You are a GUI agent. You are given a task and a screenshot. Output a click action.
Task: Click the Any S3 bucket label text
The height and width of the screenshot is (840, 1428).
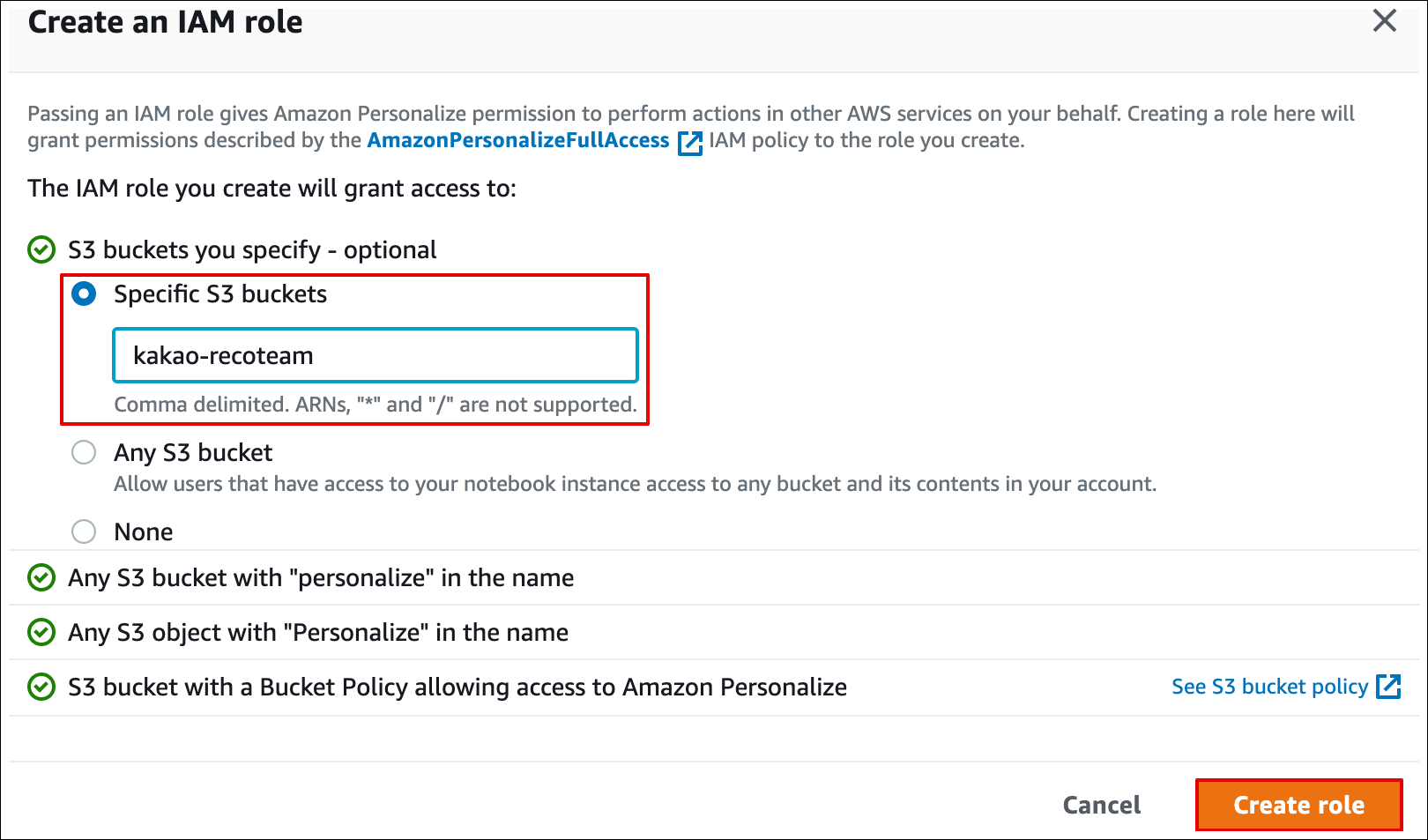193,453
